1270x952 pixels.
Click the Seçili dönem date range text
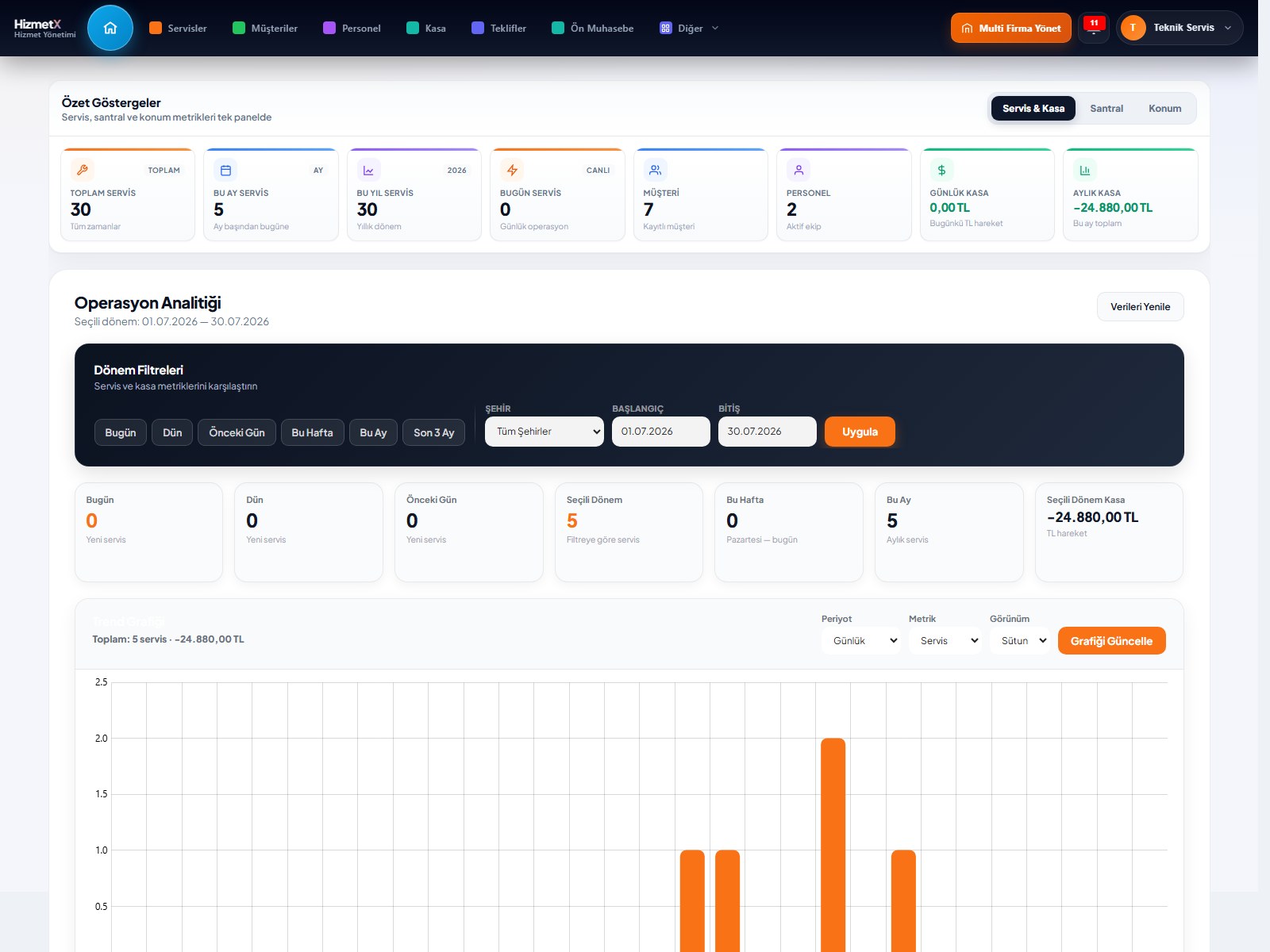pos(171,321)
